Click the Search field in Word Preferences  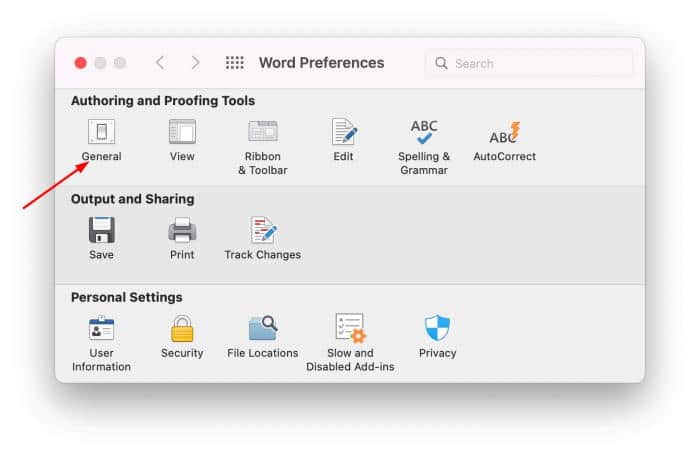coord(529,63)
